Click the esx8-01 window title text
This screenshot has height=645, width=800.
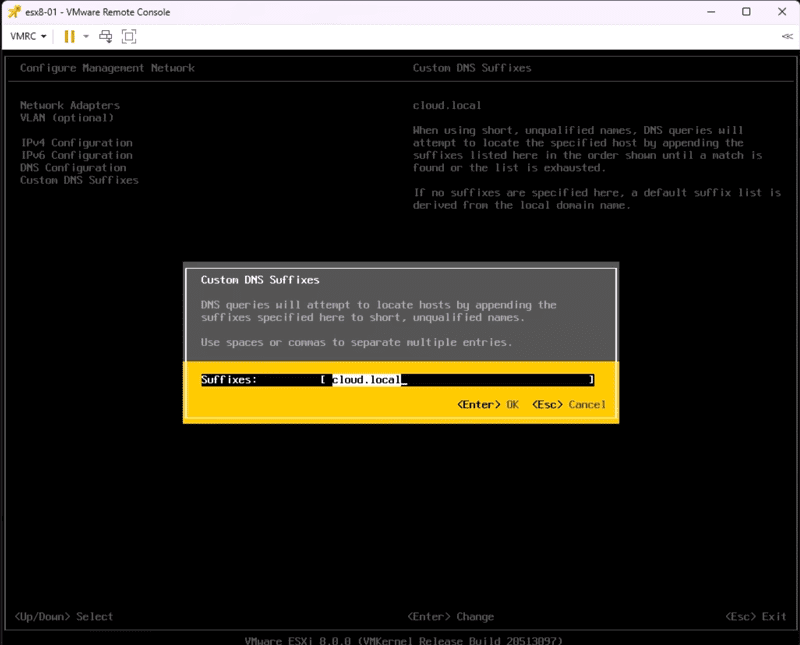(97, 12)
